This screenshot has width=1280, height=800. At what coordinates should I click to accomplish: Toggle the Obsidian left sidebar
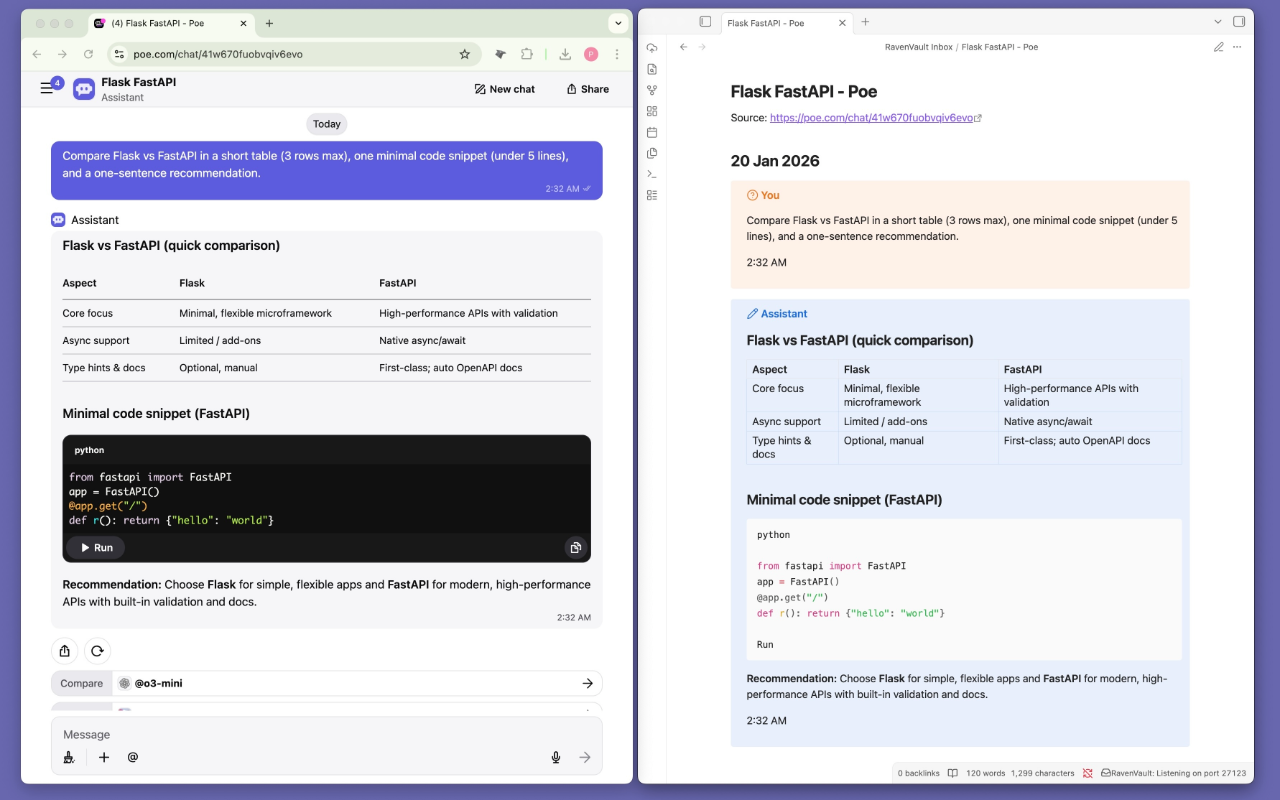pyautogui.click(x=705, y=22)
